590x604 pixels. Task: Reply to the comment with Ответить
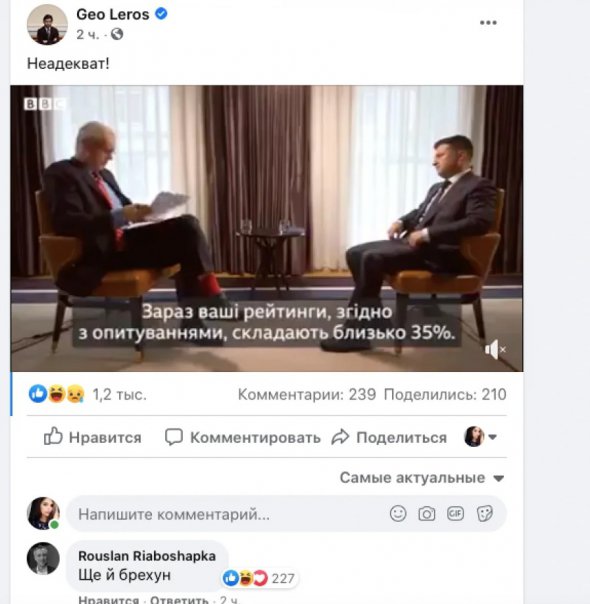179,599
